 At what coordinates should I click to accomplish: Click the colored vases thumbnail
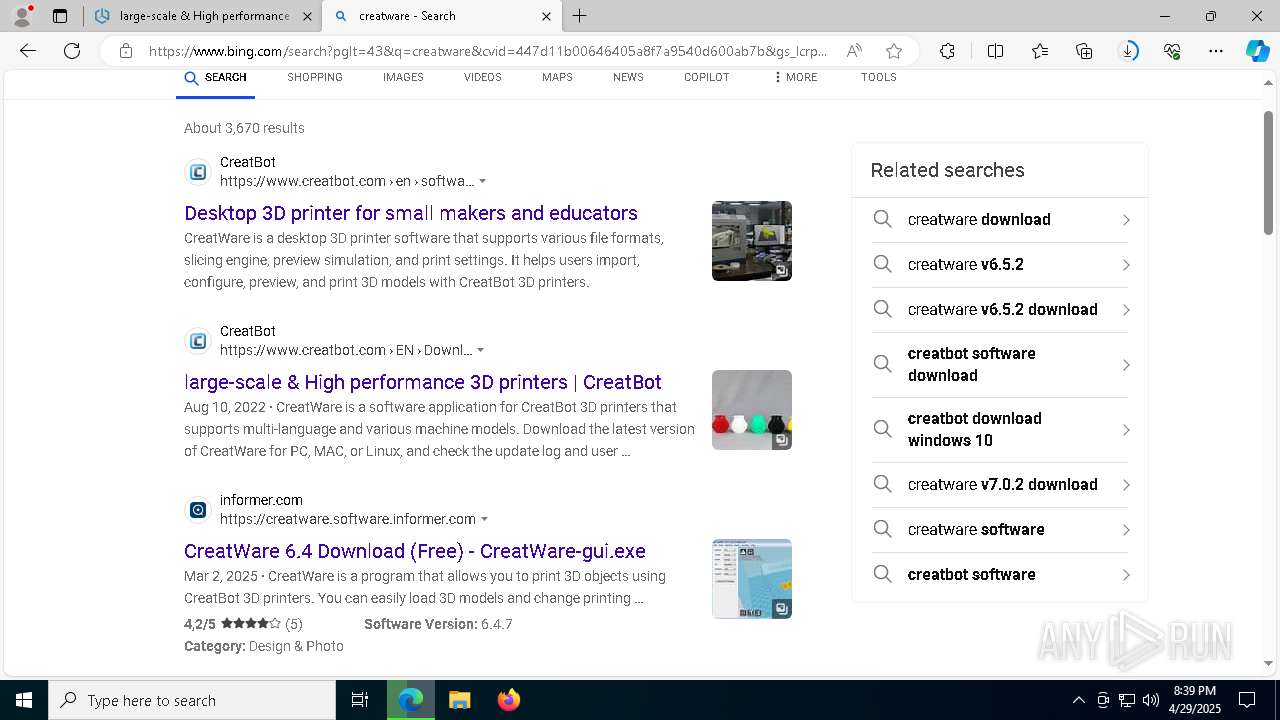click(x=752, y=410)
